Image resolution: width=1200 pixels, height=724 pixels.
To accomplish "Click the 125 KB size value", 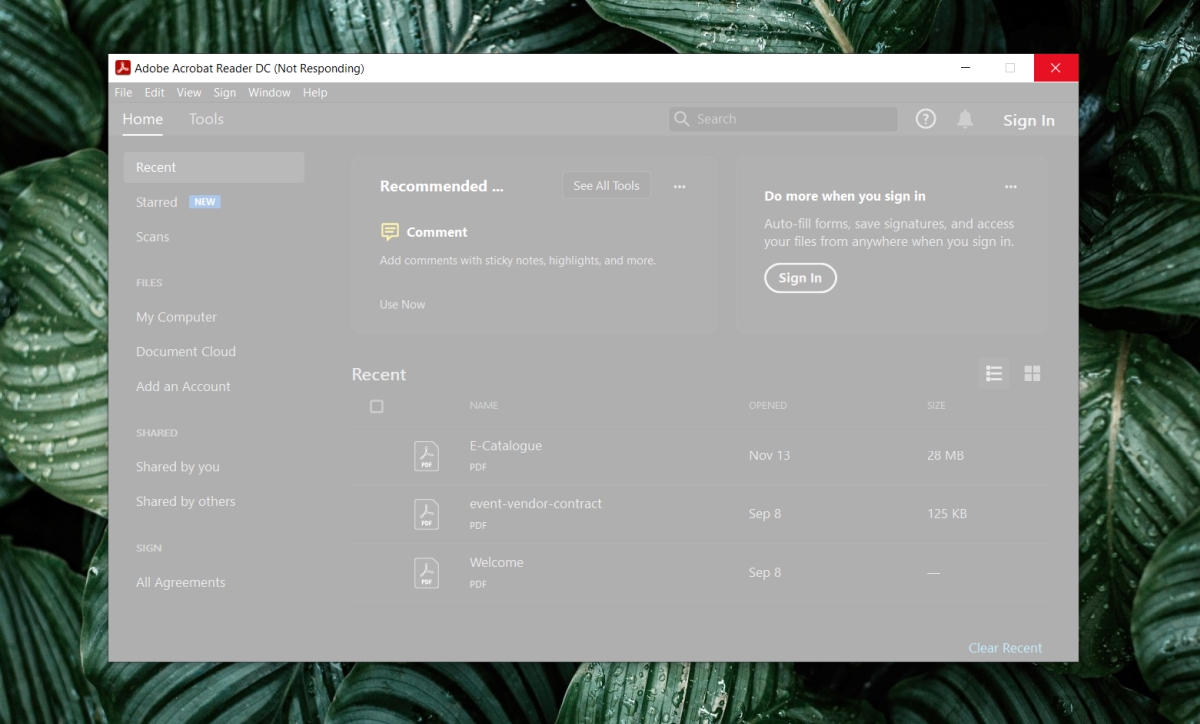I will point(947,514).
